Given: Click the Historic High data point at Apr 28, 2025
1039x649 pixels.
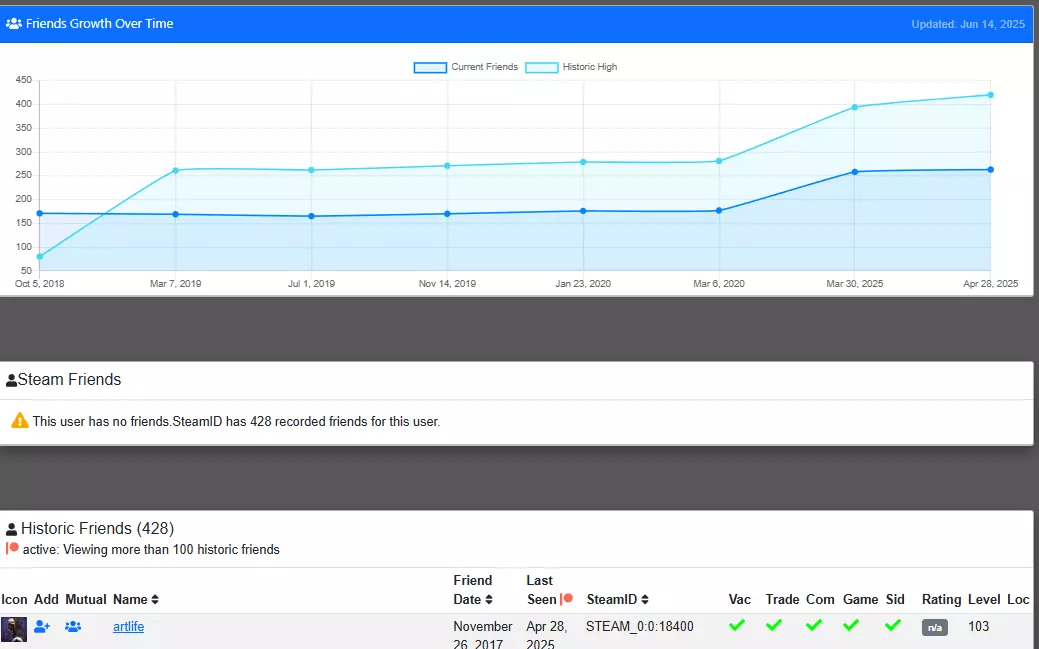Looking at the screenshot, I should [x=991, y=95].
